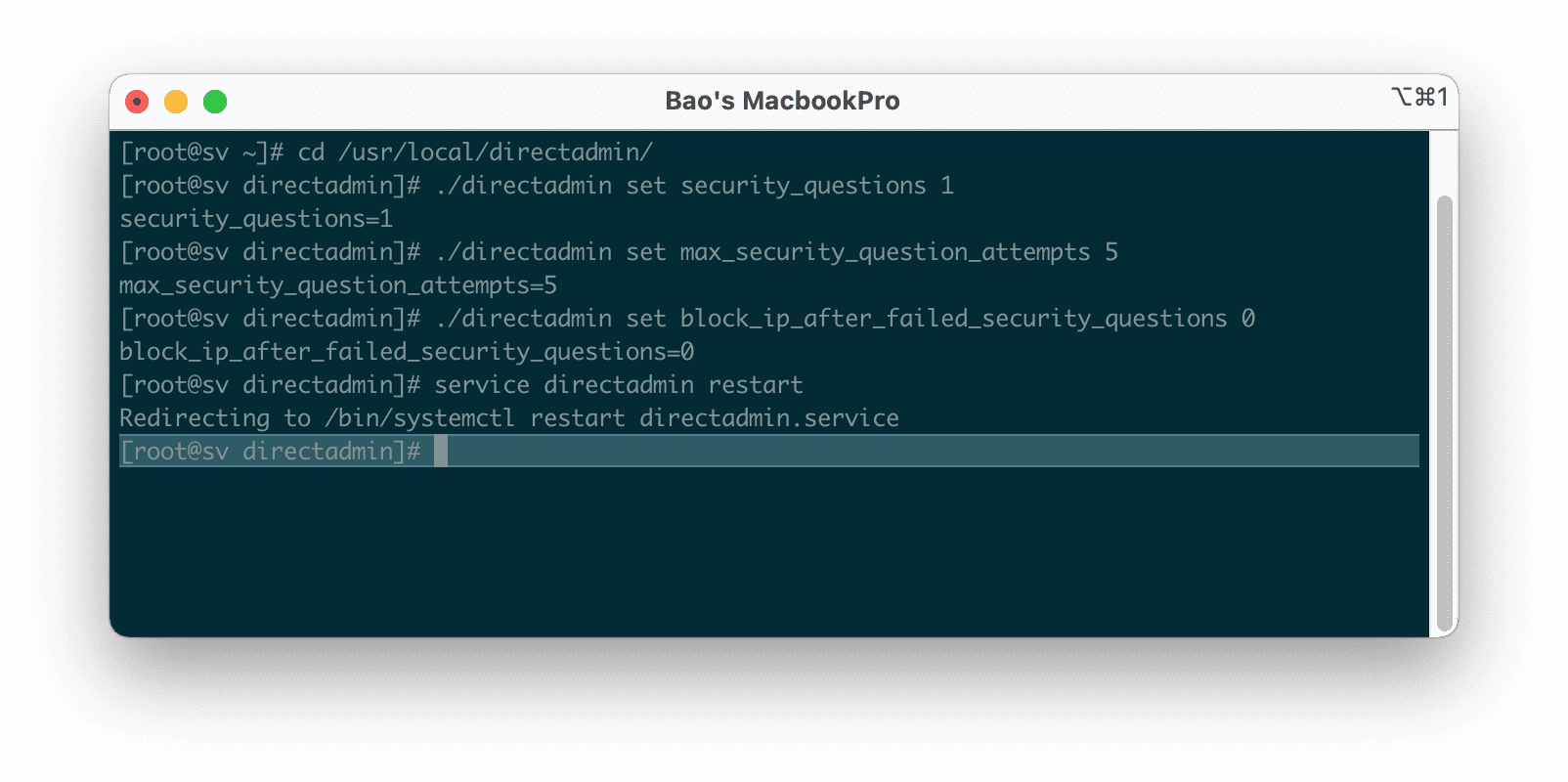Click the green fullscreen window control

(215, 101)
